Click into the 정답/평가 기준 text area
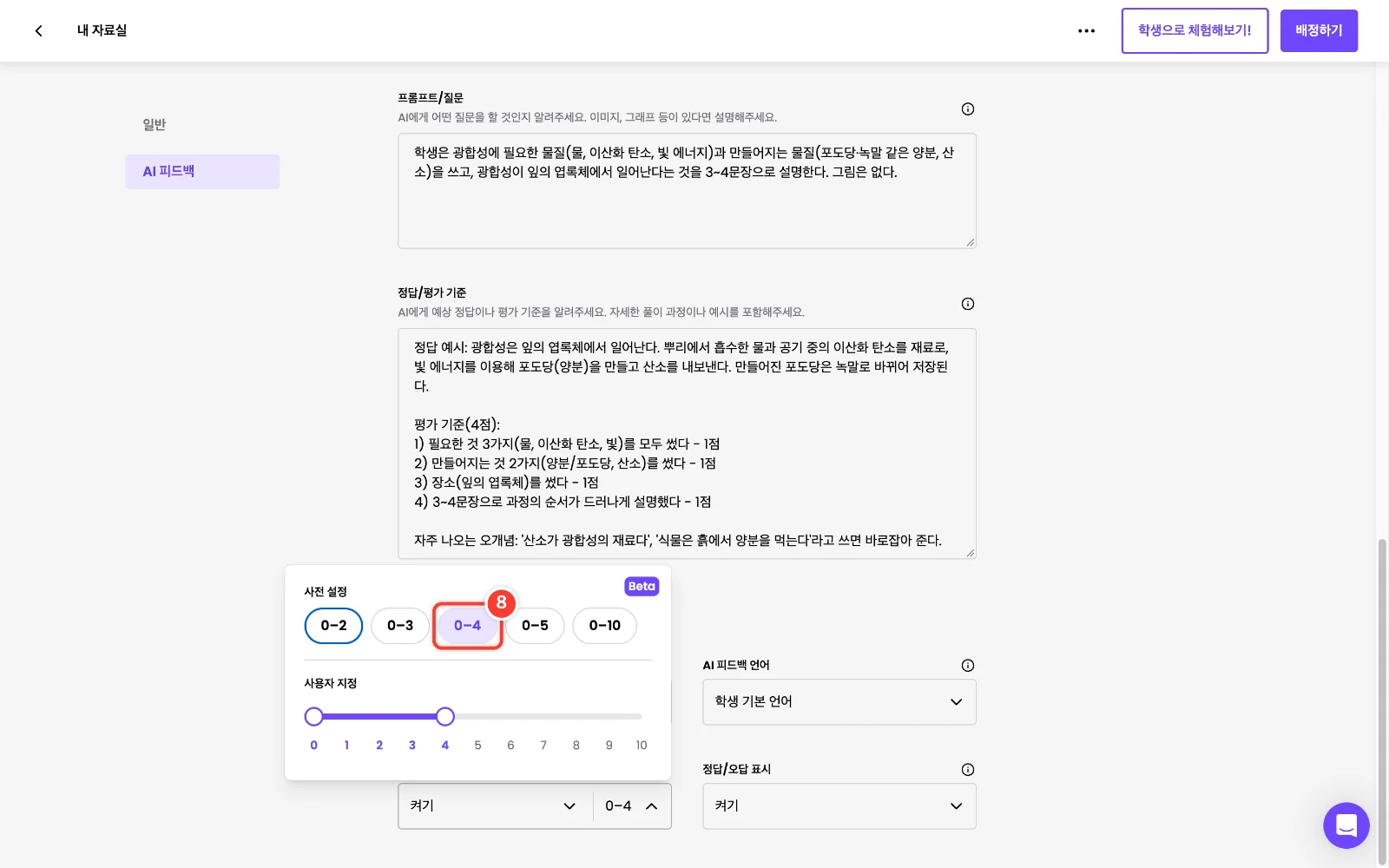This screenshot has height=868, width=1389. (687, 444)
